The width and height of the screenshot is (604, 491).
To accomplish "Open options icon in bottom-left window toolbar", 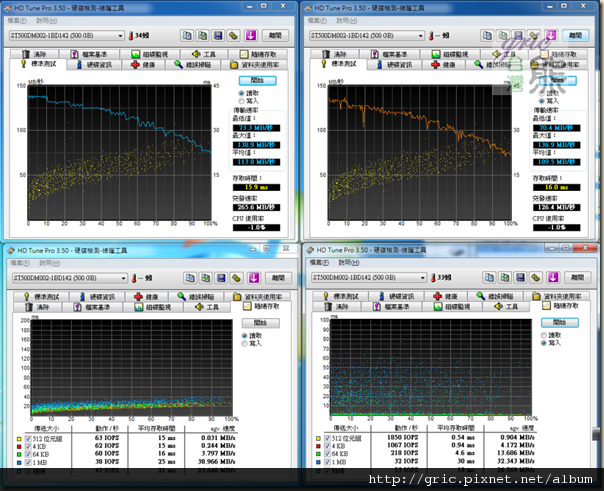I will click(237, 278).
